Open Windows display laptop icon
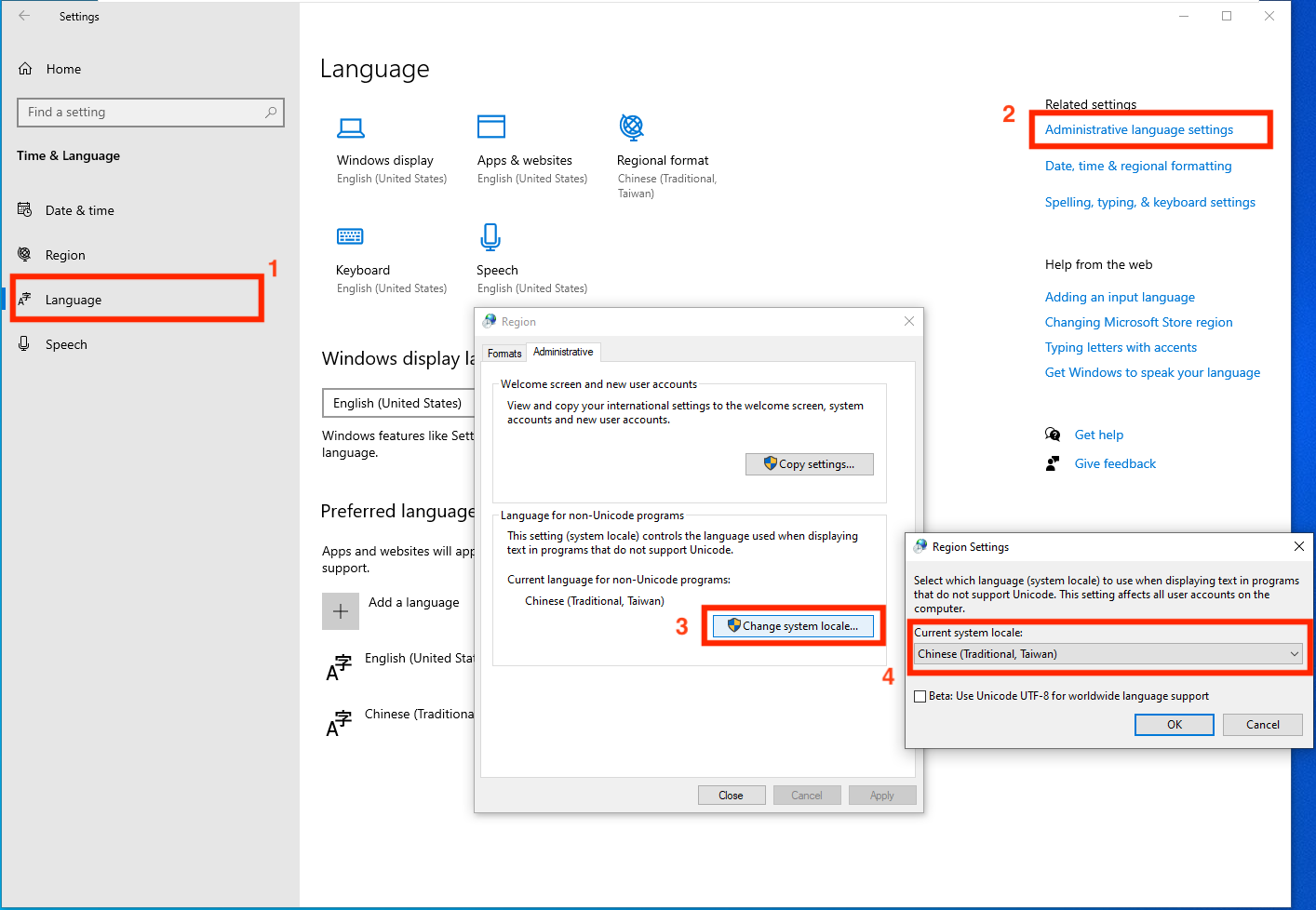Screen dimensions: 1316x910 coord(351,127)
